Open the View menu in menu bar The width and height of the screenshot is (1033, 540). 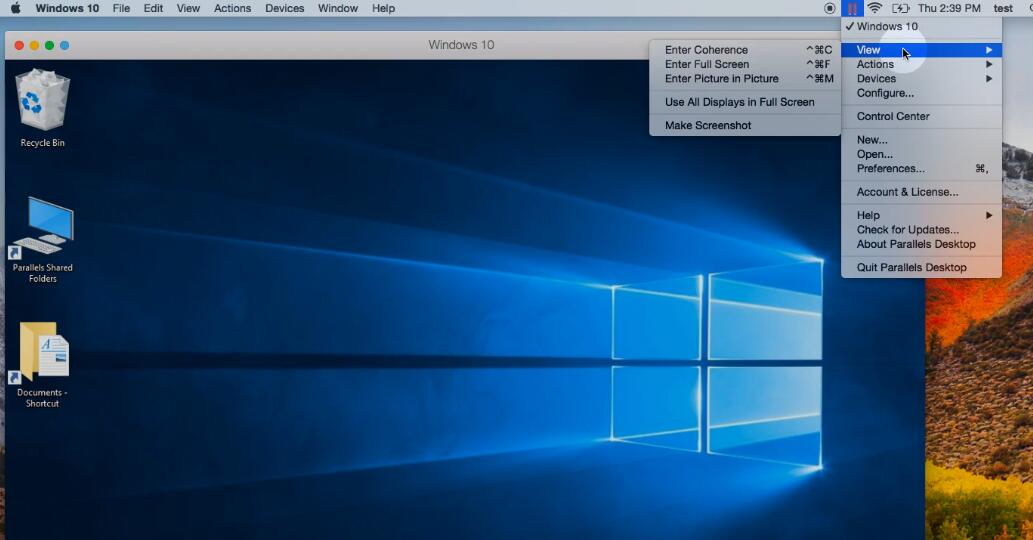click(x=188, y=8)
